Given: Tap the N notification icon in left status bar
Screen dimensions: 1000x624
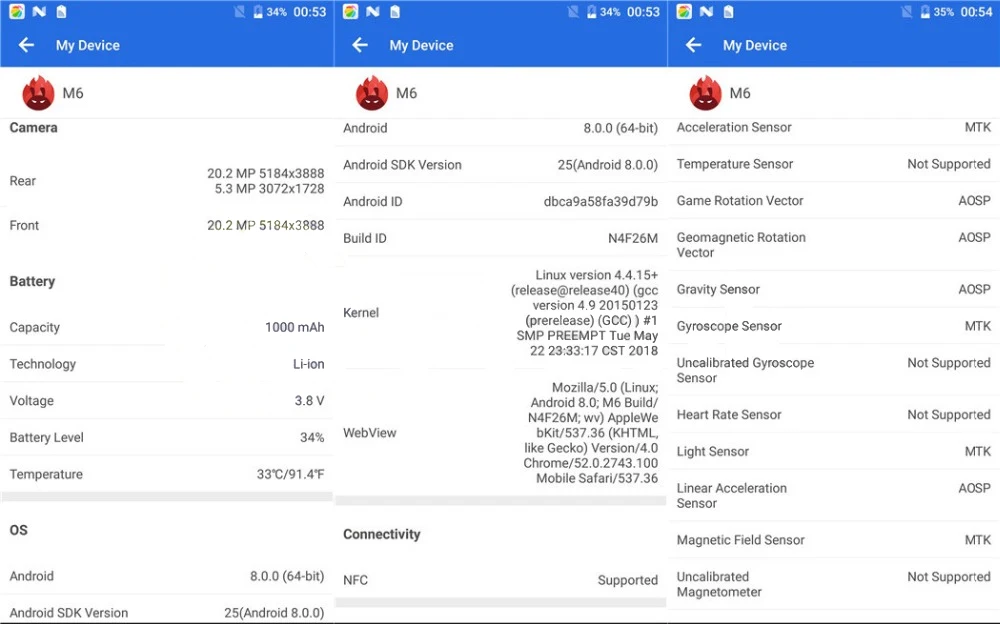Looking at the screenshot, I should (x=39, y=11).
